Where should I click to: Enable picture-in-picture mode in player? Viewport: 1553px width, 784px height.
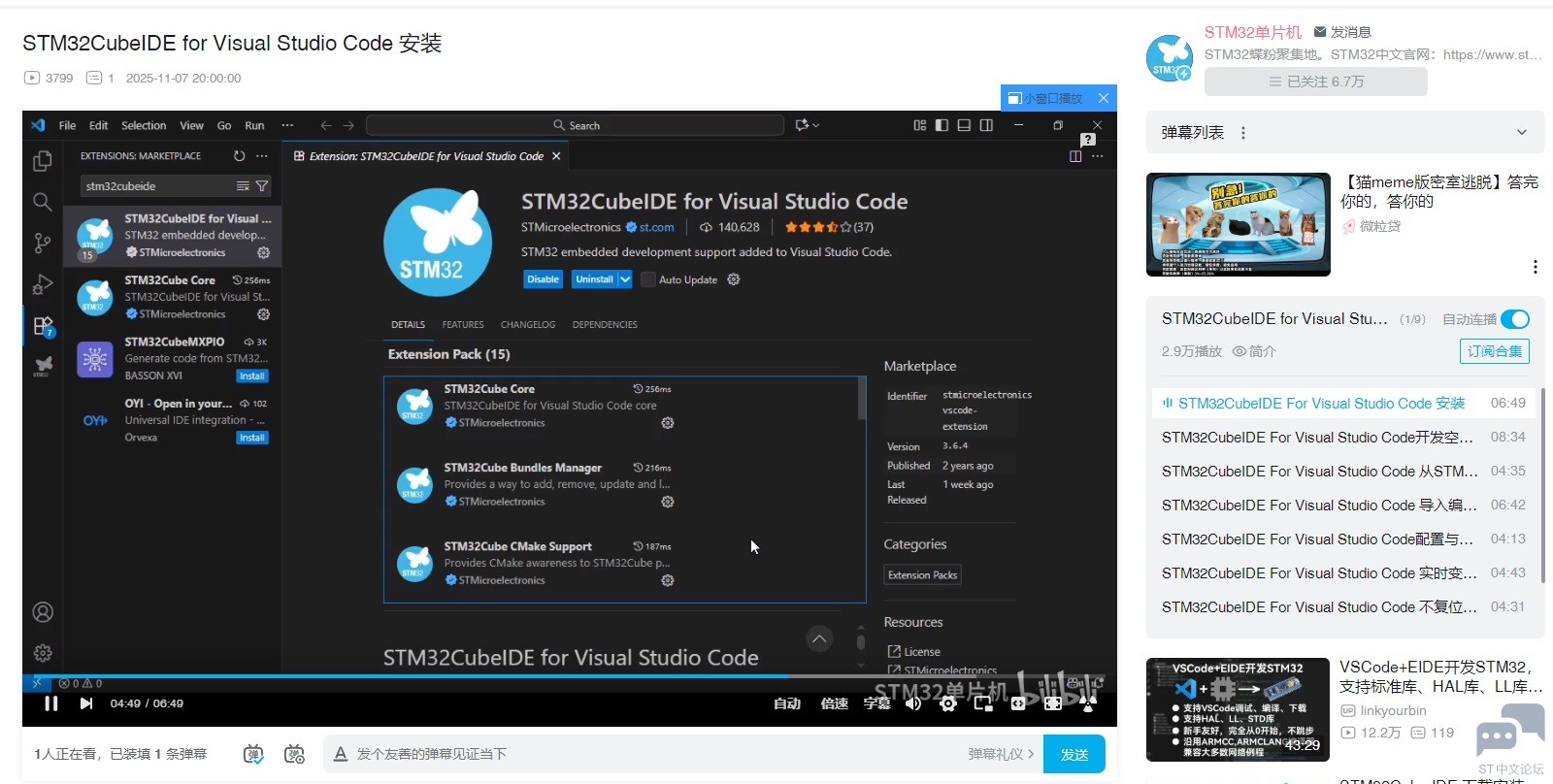[983, 703]
